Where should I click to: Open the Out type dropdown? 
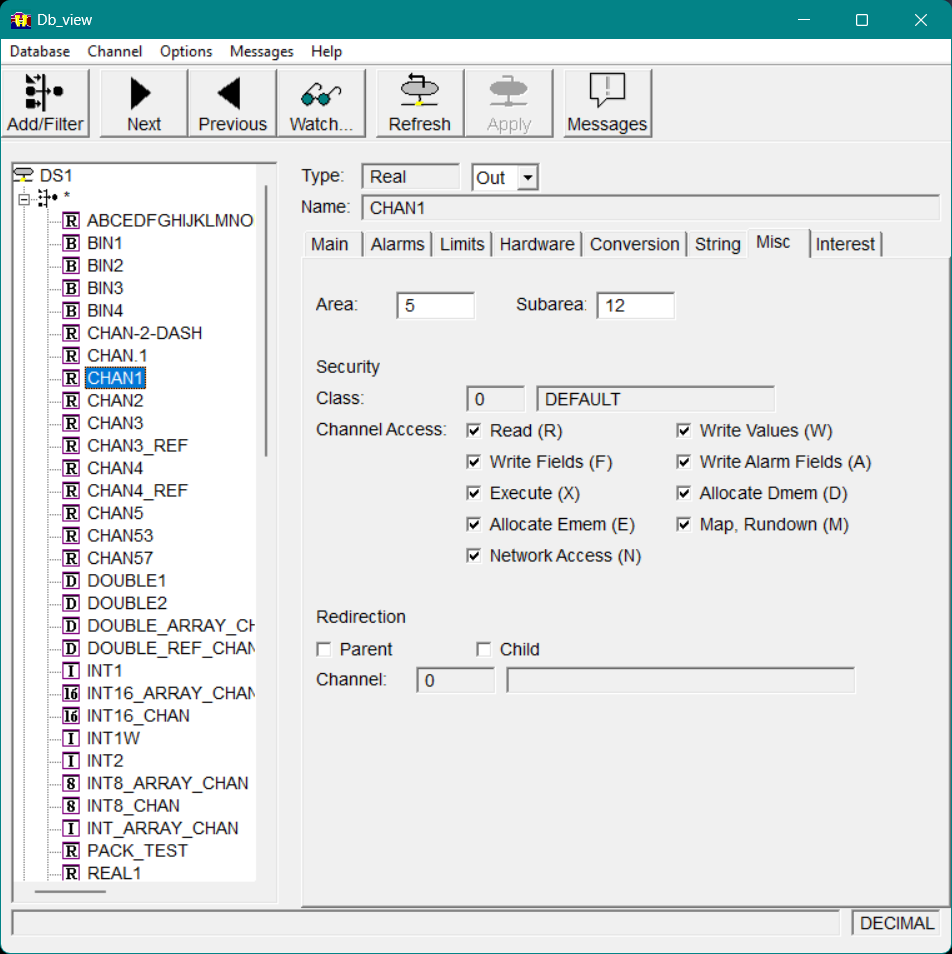[x=529, y=178]
